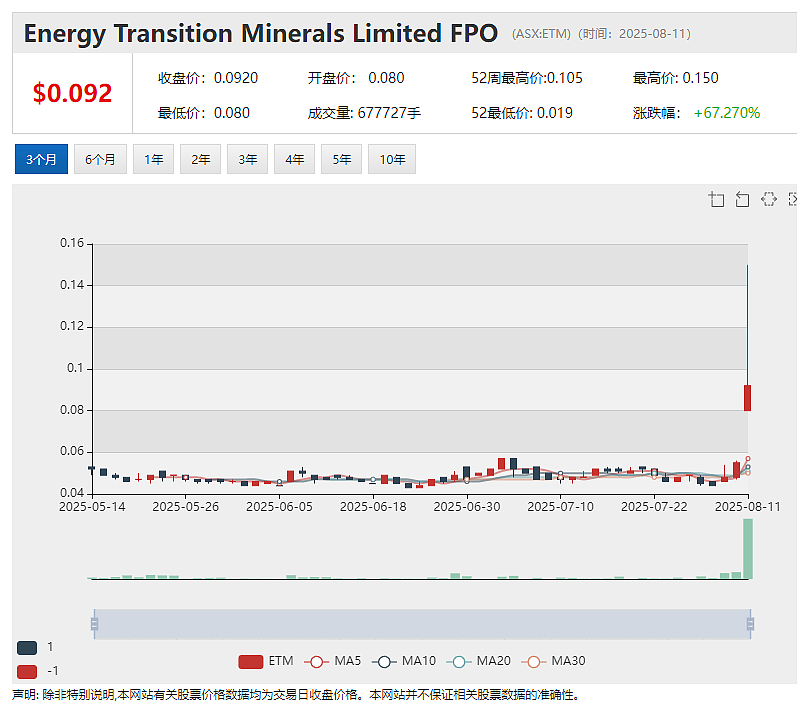Click the left handle of the data zoom slider
The height and width of the screenshot is (711, 809).
[x=94, y=624]
